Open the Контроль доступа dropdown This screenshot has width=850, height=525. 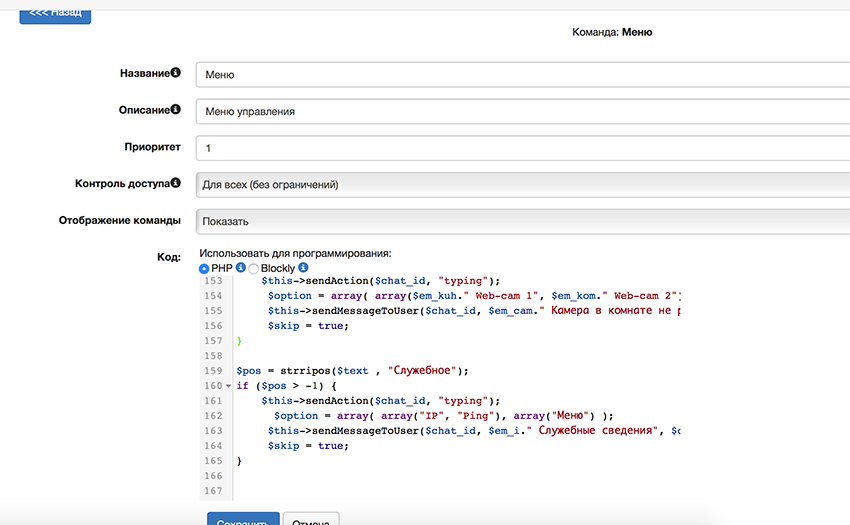tap(520, 185)
